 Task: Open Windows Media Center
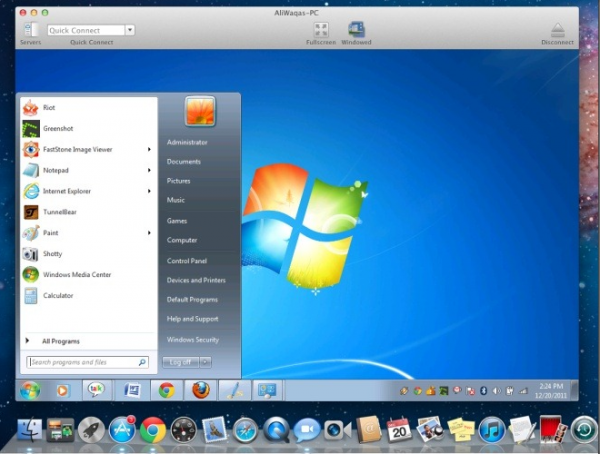pos(86,274)
